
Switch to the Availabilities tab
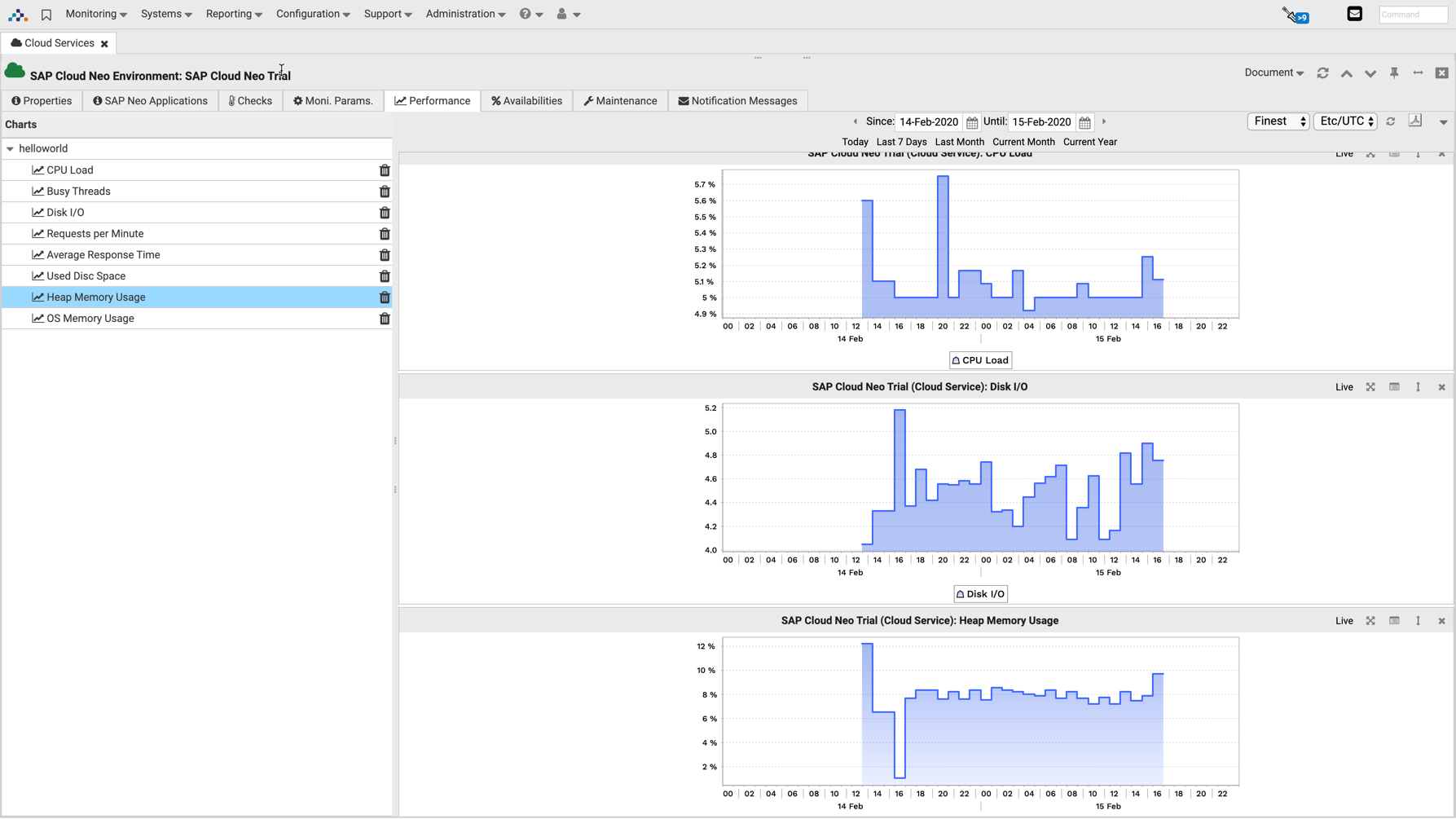(526, 100)
